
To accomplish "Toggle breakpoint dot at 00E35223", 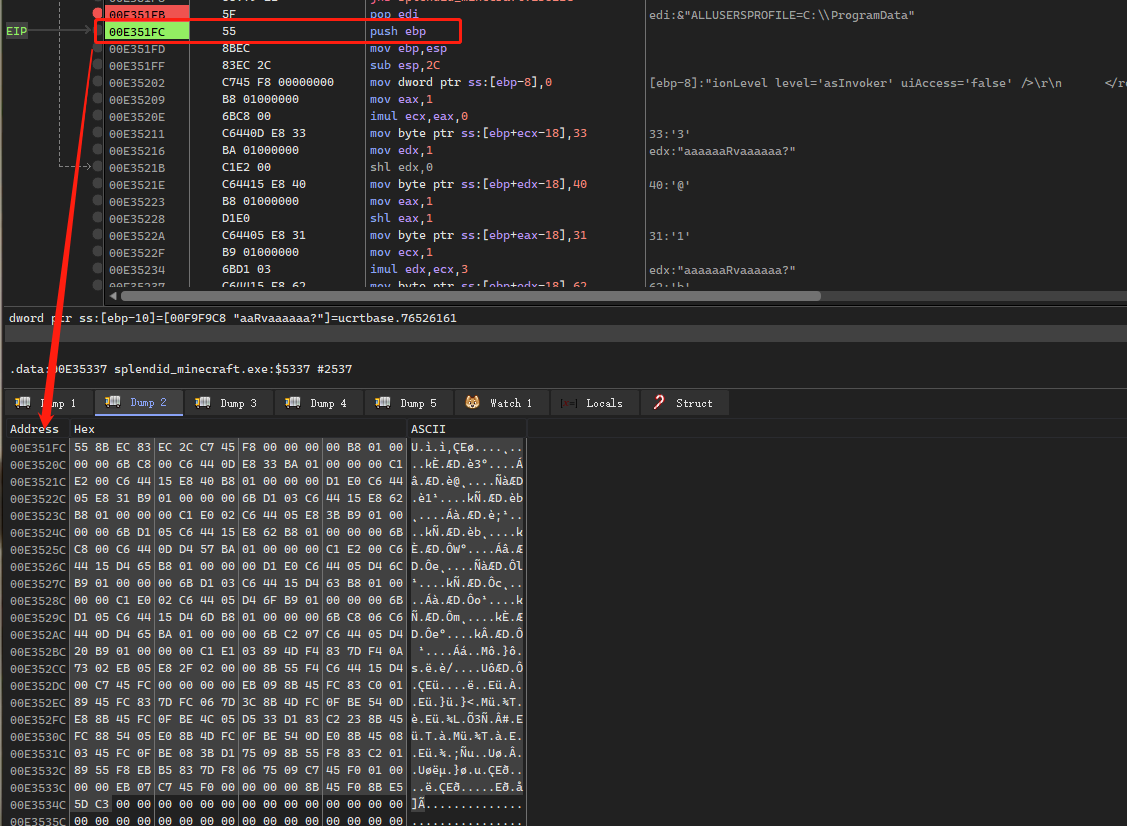I will (98, 201).
